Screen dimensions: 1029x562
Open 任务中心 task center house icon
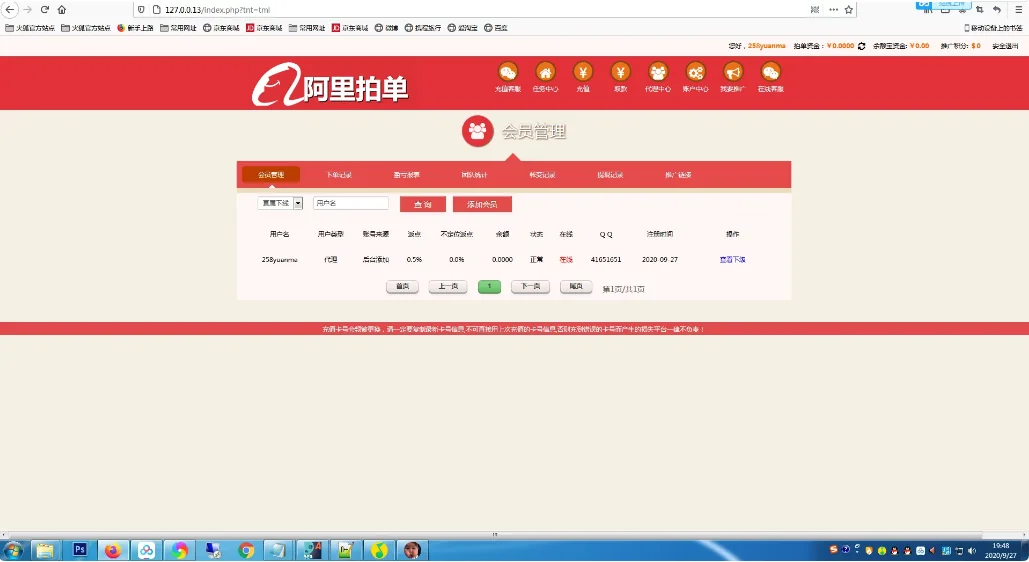pos(545,72)
